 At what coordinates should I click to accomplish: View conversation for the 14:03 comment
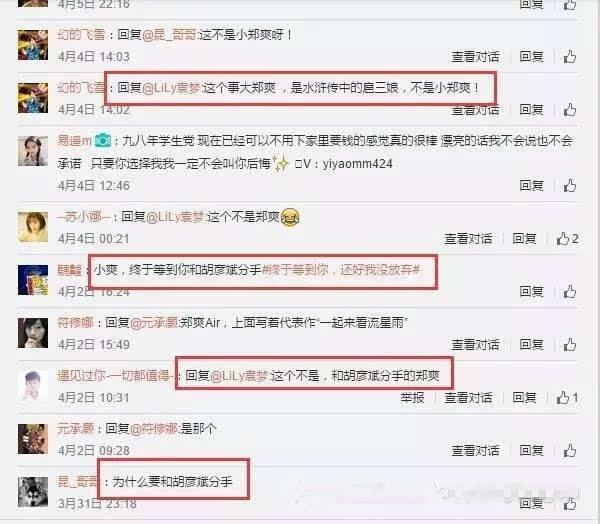475,57
